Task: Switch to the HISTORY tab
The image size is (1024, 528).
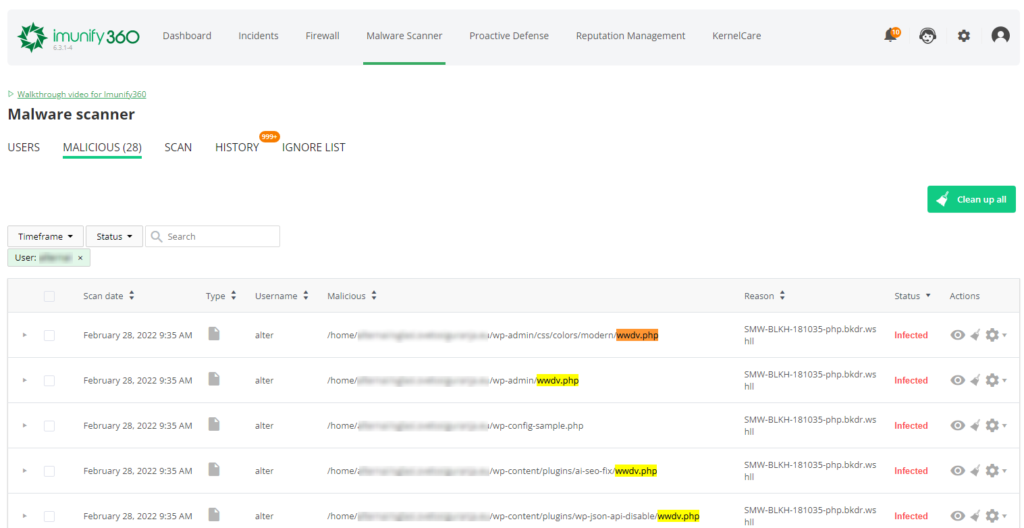Action: [237, 148]
